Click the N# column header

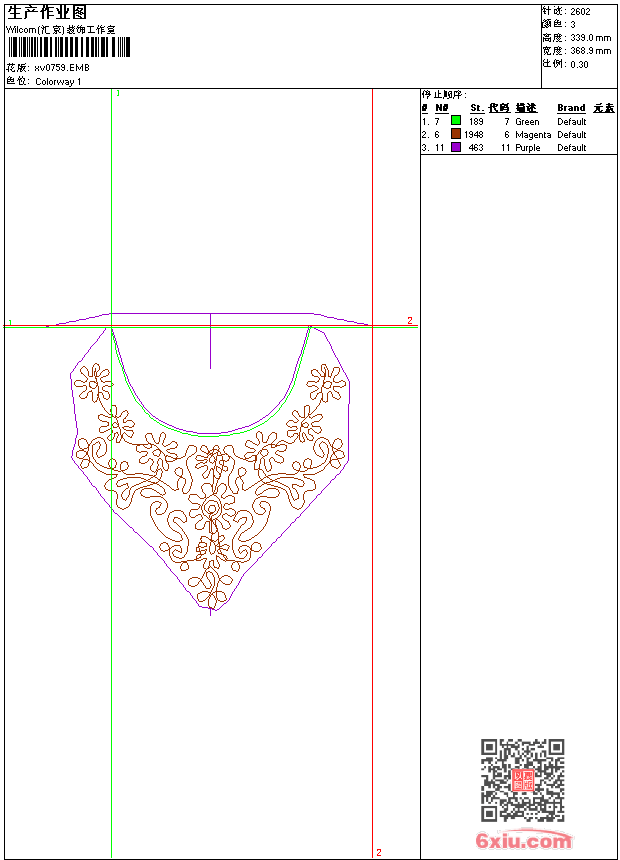(442, 108)
